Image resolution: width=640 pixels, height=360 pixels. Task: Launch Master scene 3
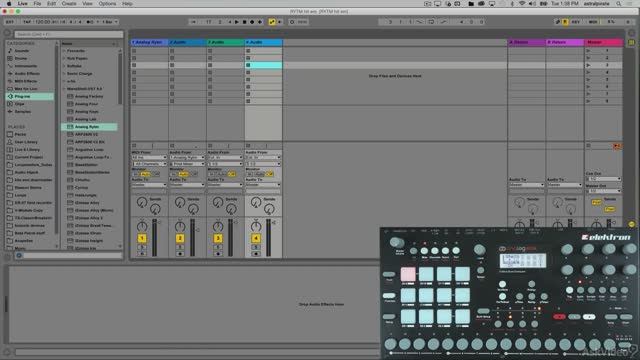[588, 65]
